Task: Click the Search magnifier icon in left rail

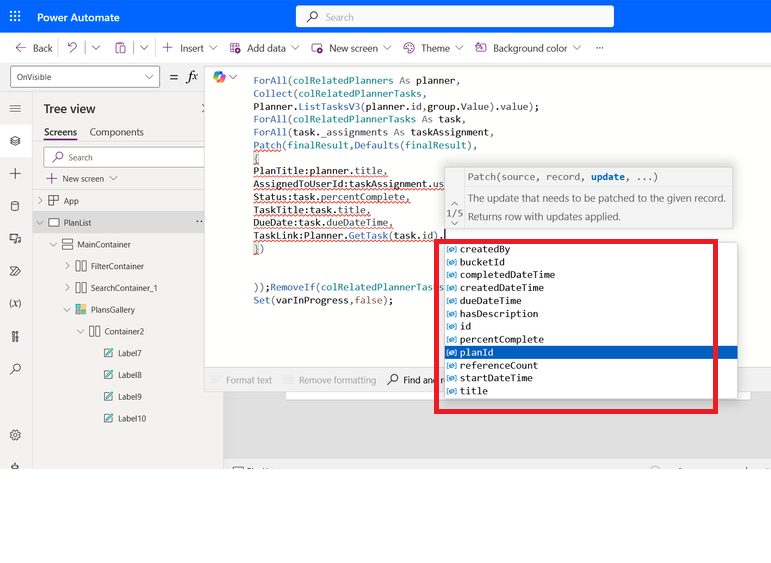Action: pos(15,369)
